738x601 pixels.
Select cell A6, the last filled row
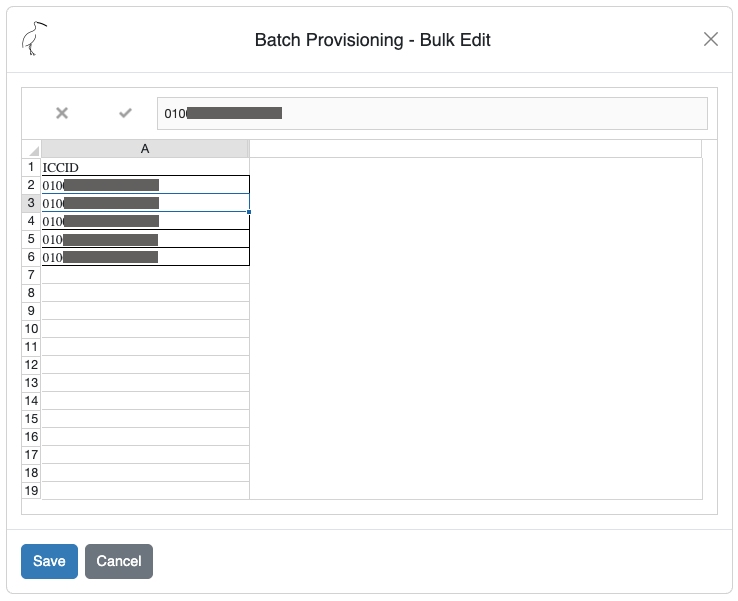[x=145, y=257]
